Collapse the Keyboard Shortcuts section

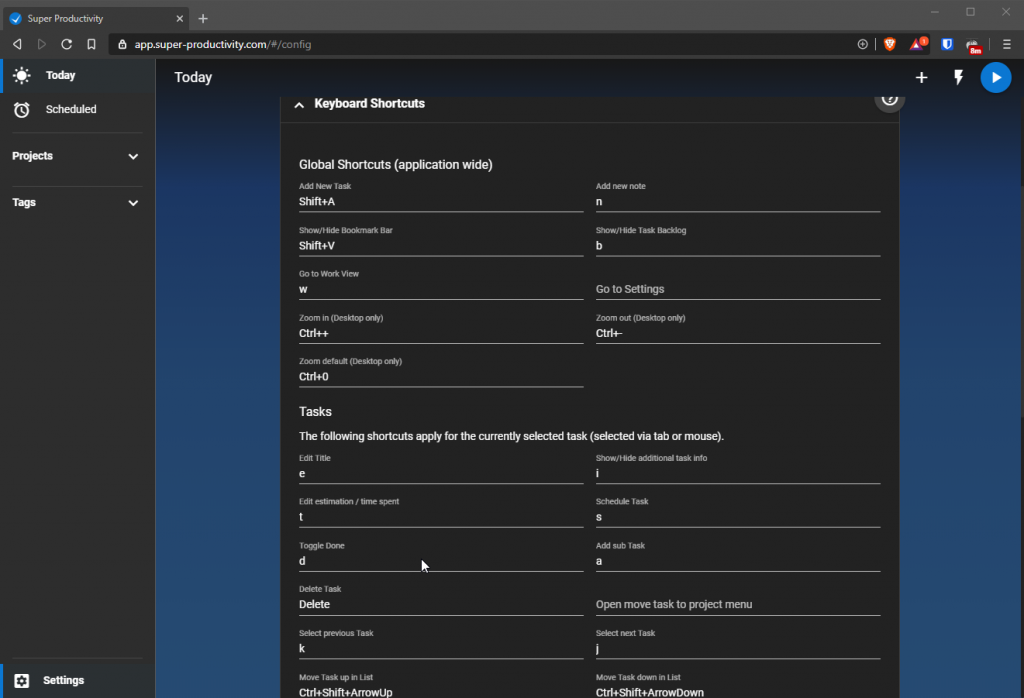[299, 104]
